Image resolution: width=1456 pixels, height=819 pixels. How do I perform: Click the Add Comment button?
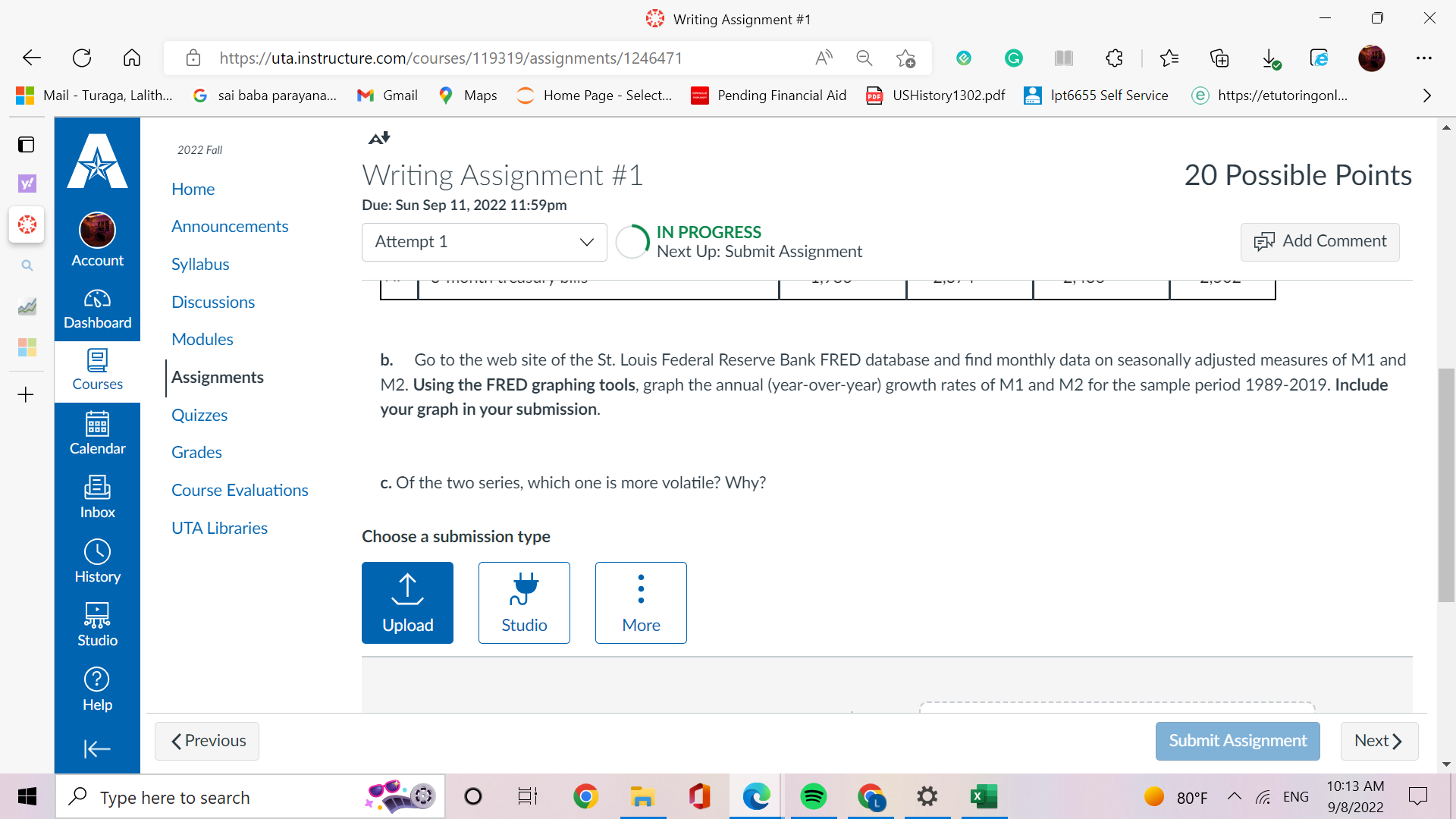(1319, 241)
